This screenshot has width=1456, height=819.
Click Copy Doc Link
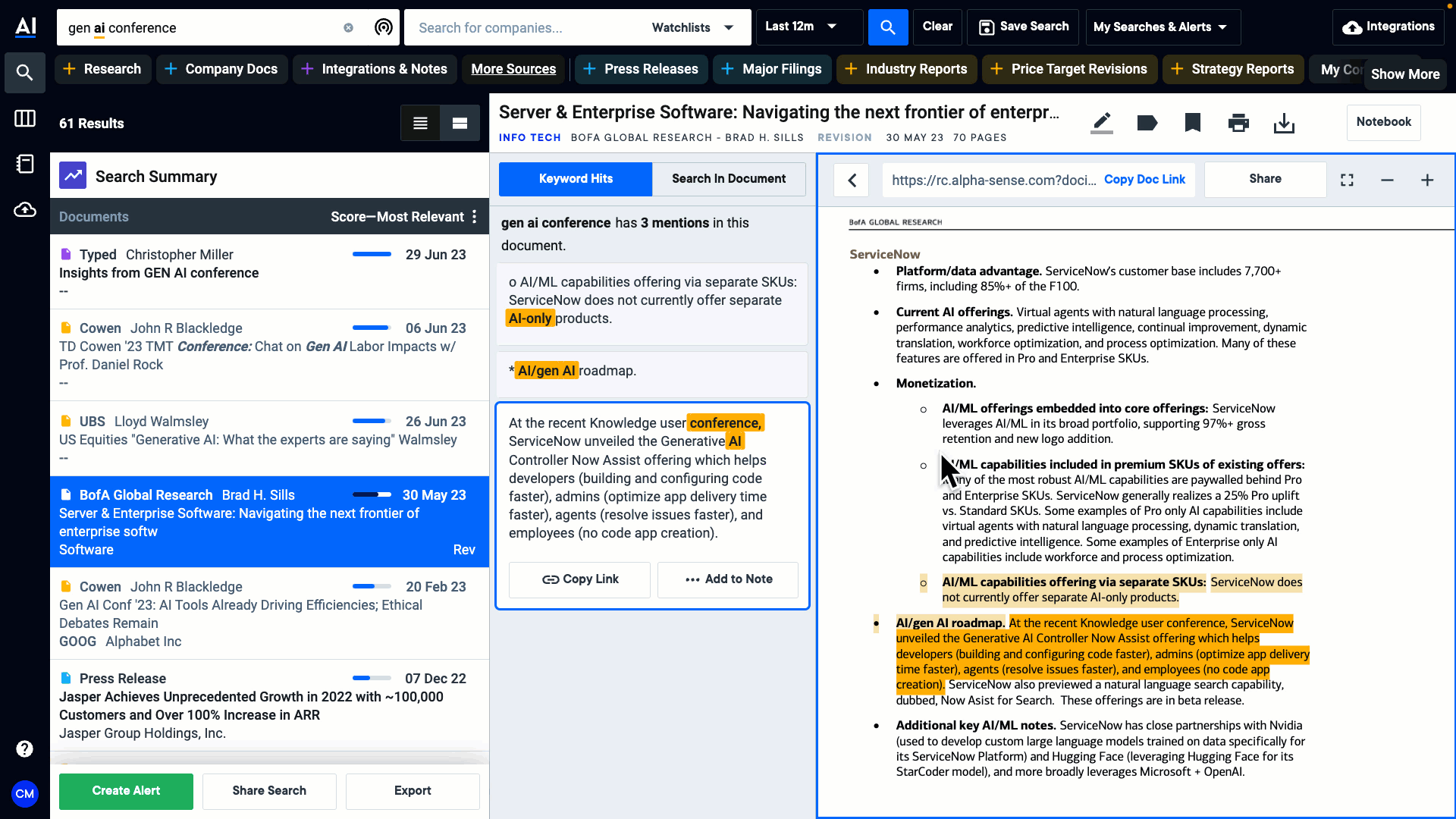tap(1144, 180)
